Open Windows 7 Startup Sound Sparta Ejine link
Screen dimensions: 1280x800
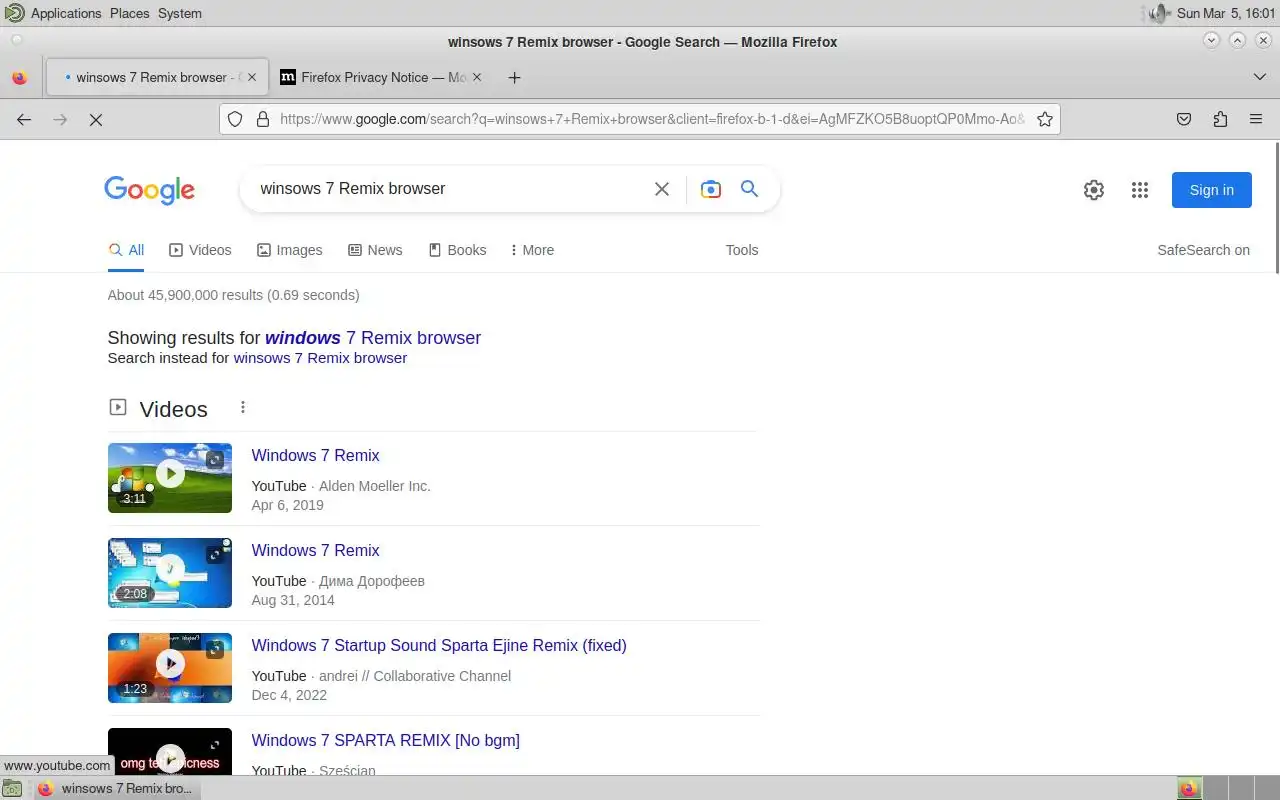(439, 645)
